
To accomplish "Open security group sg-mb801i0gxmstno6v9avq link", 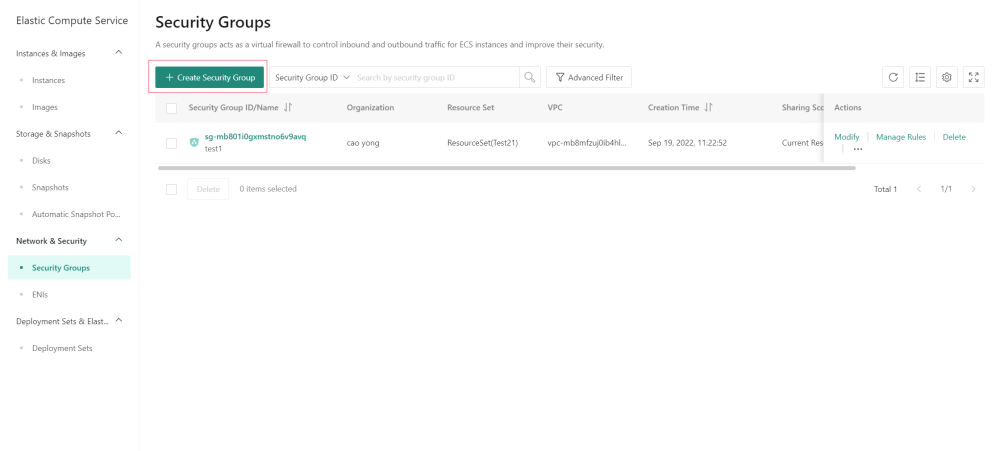I will pos(255,137).
